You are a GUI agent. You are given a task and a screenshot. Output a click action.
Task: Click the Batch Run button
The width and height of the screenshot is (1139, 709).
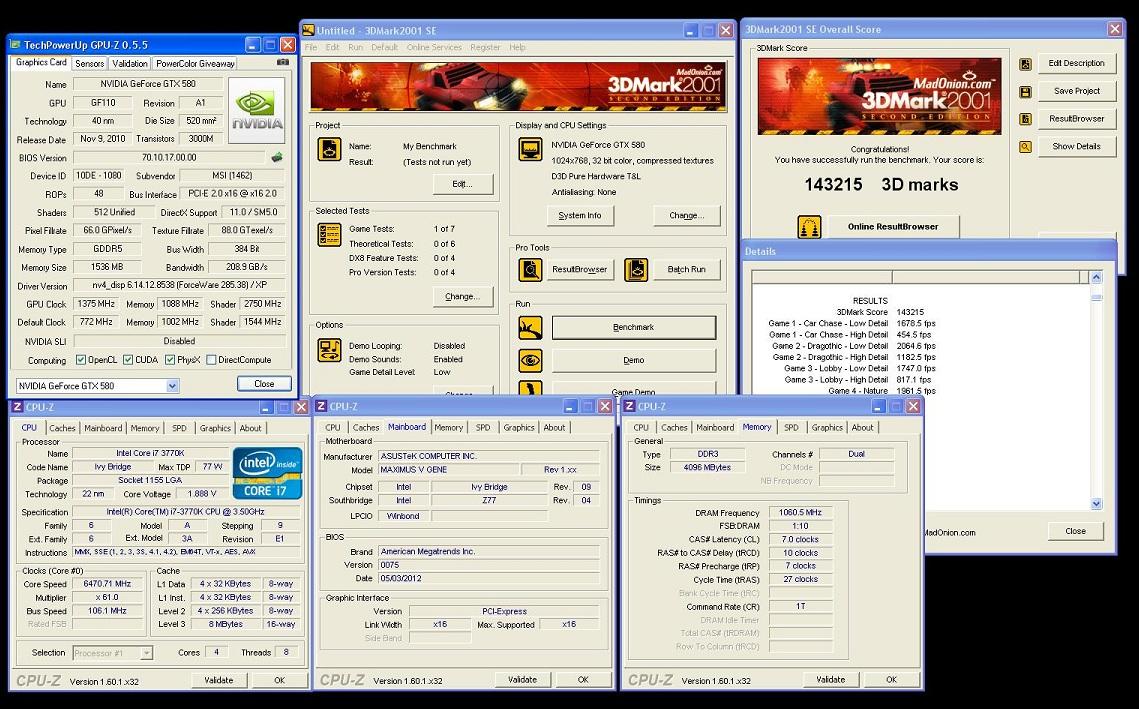[x=686, y=270]
